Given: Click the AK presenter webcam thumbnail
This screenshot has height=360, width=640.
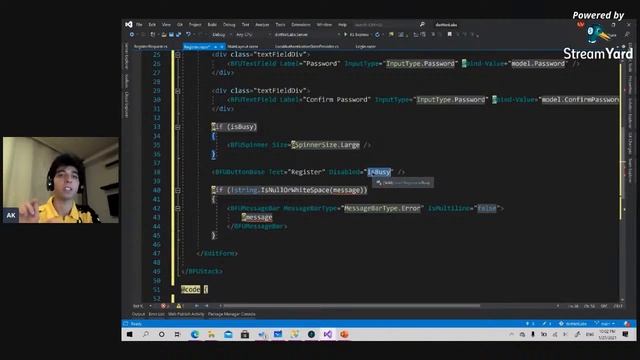Looking at the screenshot, I should click(61, 180).
